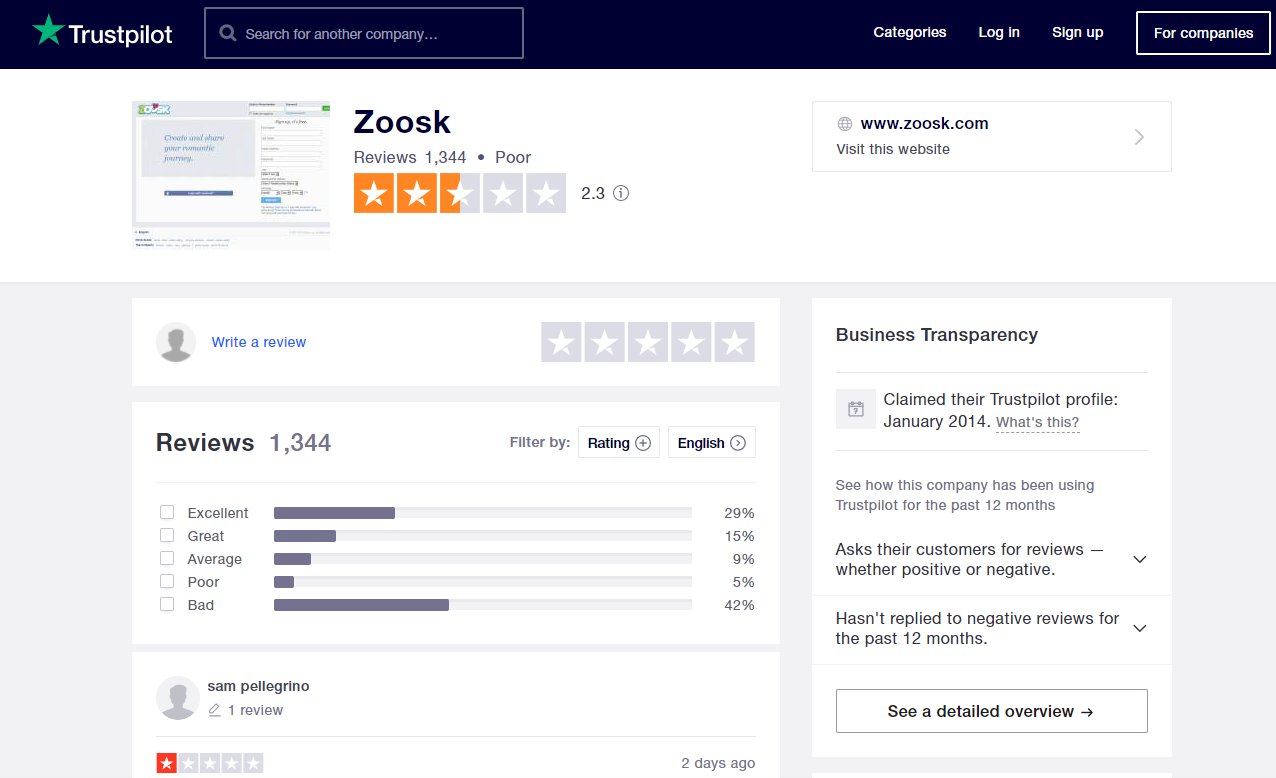Tick the Average rating checkbox

point(167,558)
